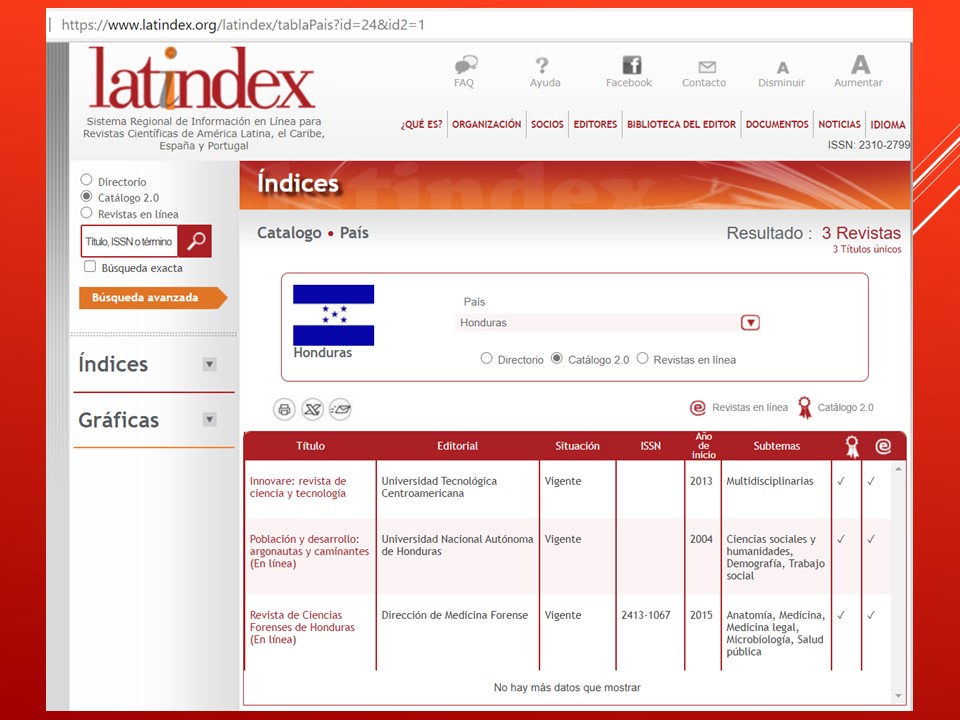
Task: Click ISSN value 2413-1067
Action: click(645, 615)
